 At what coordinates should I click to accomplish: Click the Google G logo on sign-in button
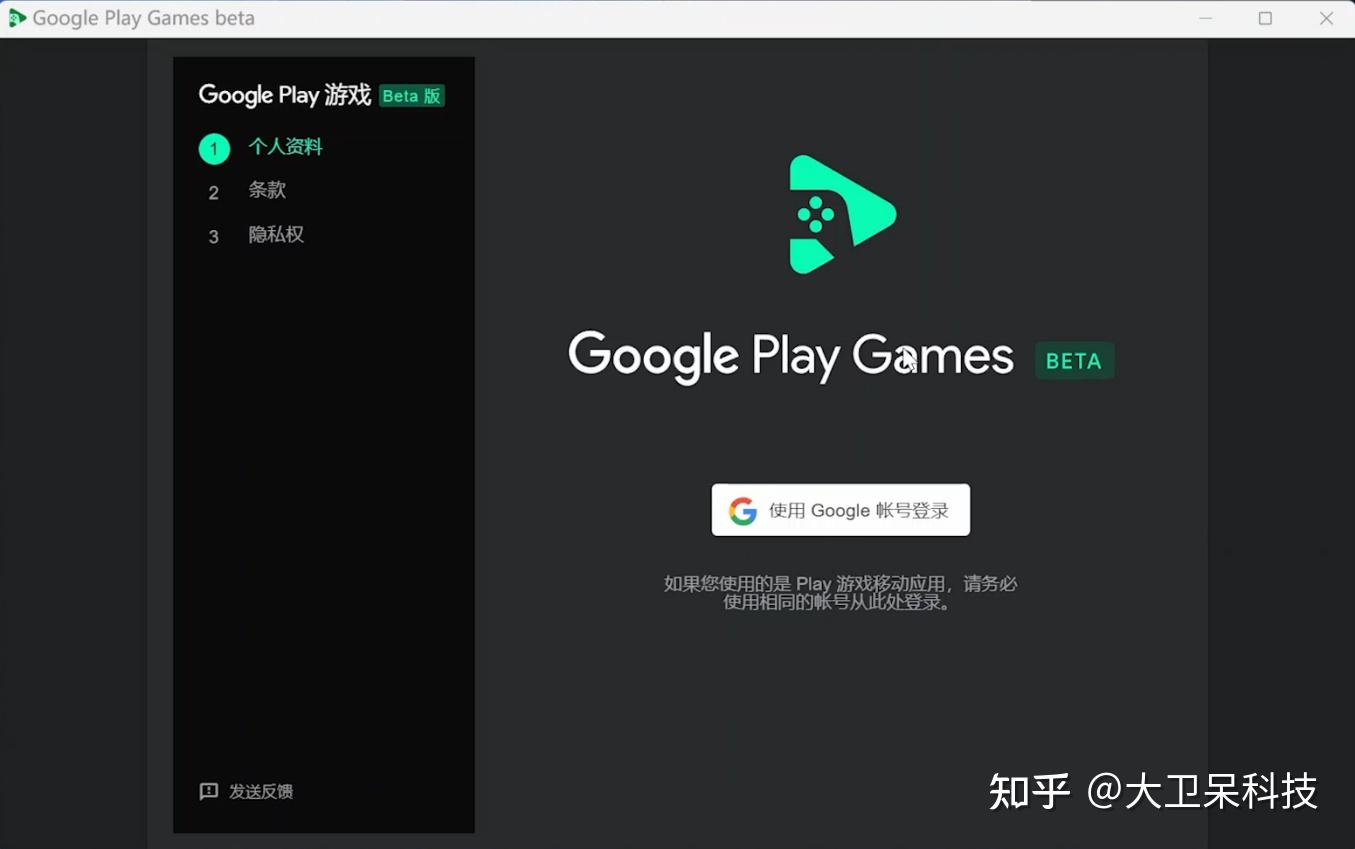(743, 511)
